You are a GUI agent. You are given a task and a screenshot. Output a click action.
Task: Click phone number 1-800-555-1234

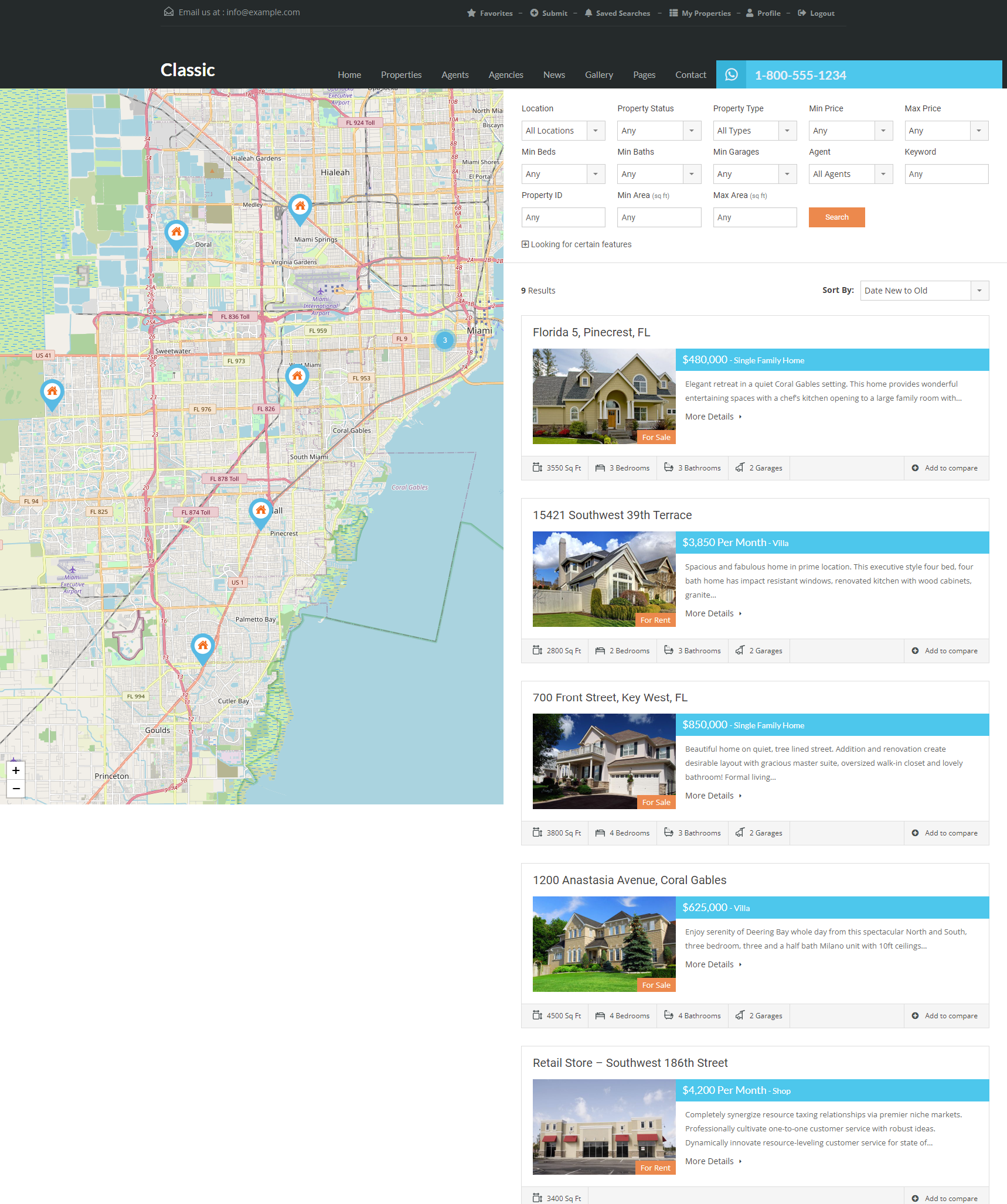pos(800,75)
